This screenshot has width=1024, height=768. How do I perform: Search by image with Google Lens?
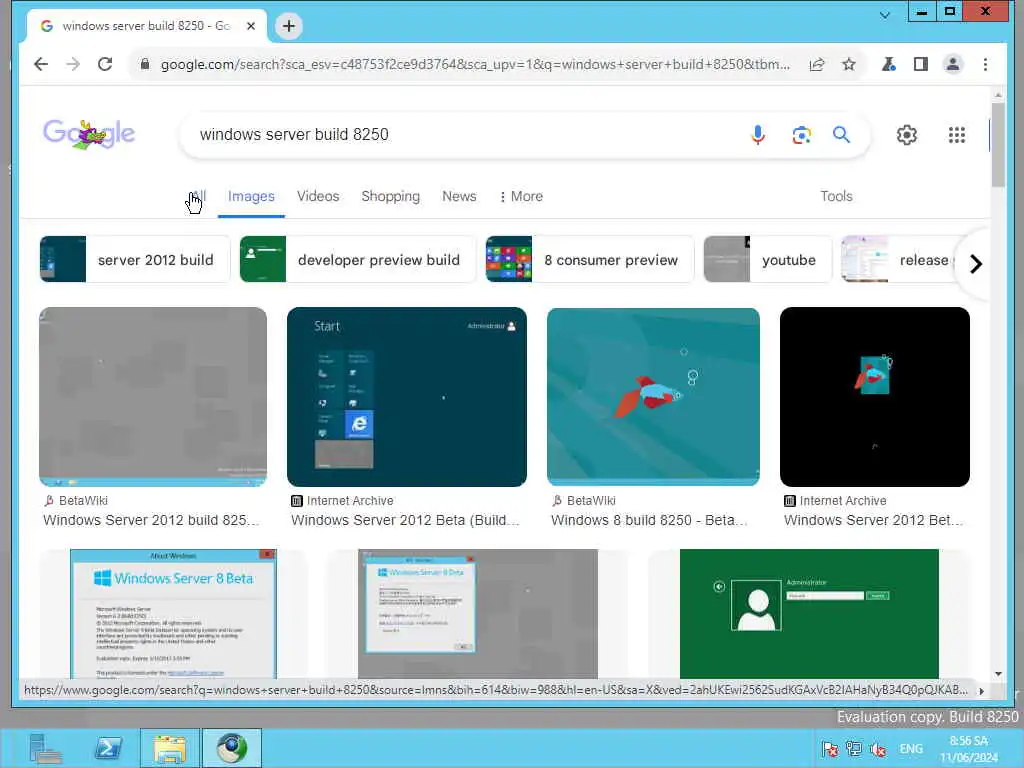pos(801,135)
